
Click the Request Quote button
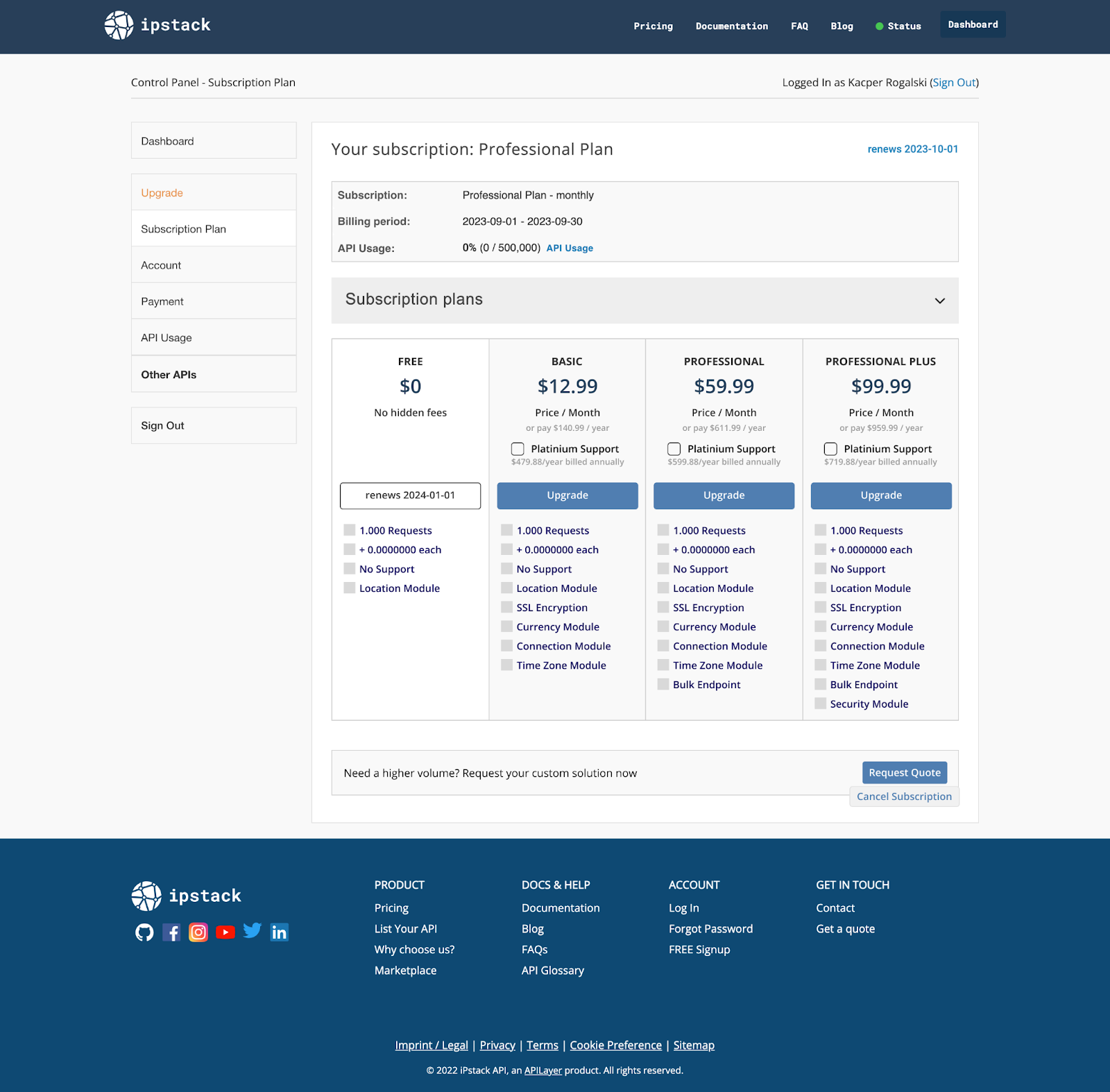(904, 772)
